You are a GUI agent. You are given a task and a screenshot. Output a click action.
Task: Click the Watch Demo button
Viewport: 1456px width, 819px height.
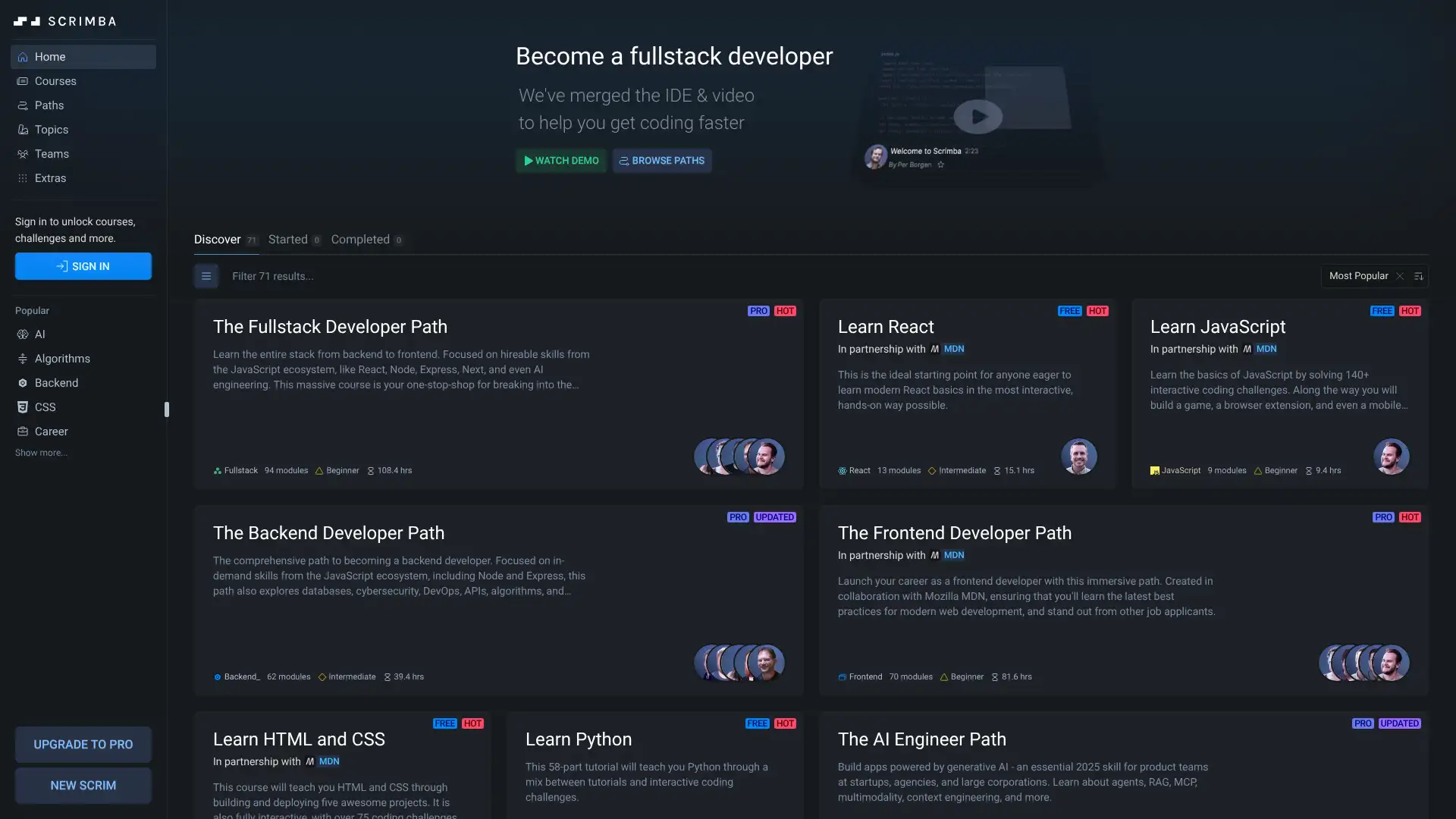point(561,161)
